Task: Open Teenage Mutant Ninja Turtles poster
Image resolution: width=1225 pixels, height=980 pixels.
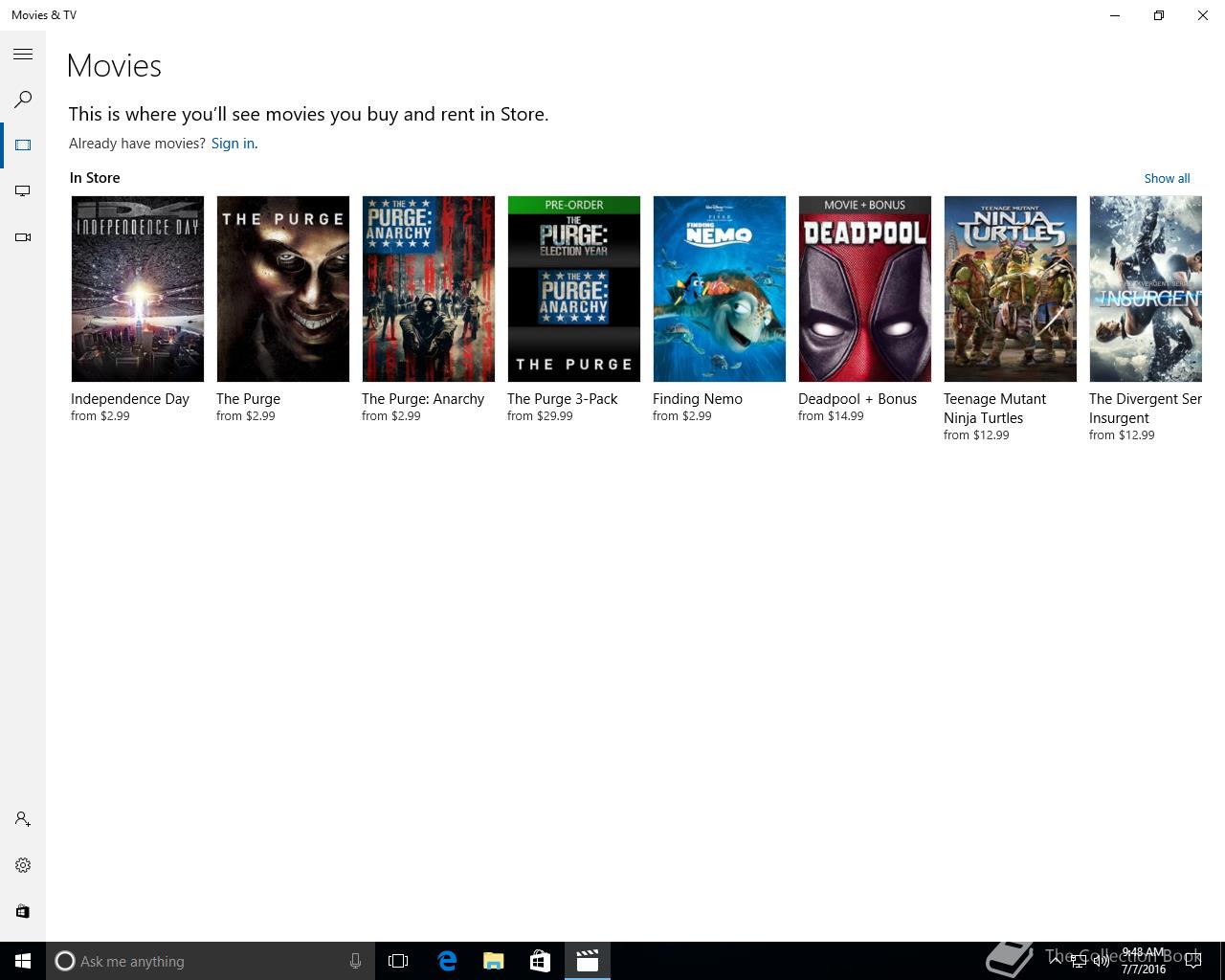Action: click(x=1011, y=289)
